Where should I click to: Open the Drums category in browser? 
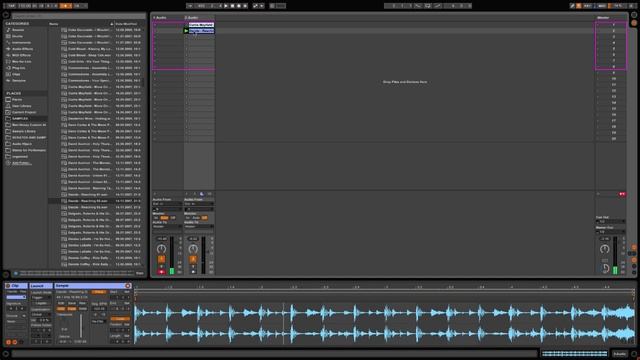click(x=18, y=36)
